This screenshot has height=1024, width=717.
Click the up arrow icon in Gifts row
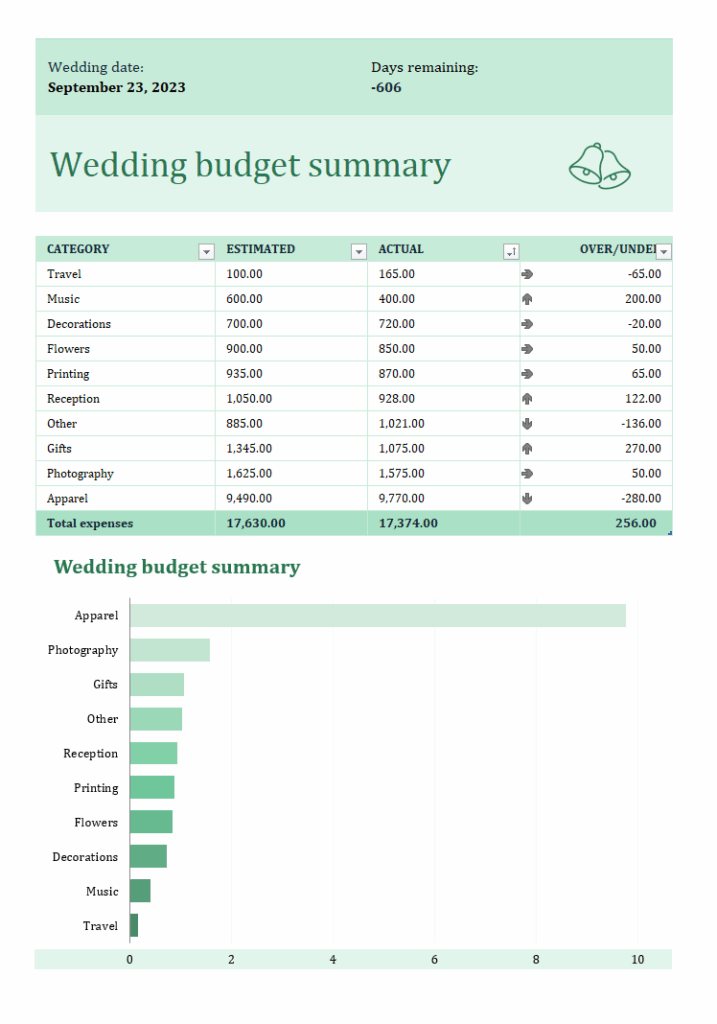(x=528, y=449)
